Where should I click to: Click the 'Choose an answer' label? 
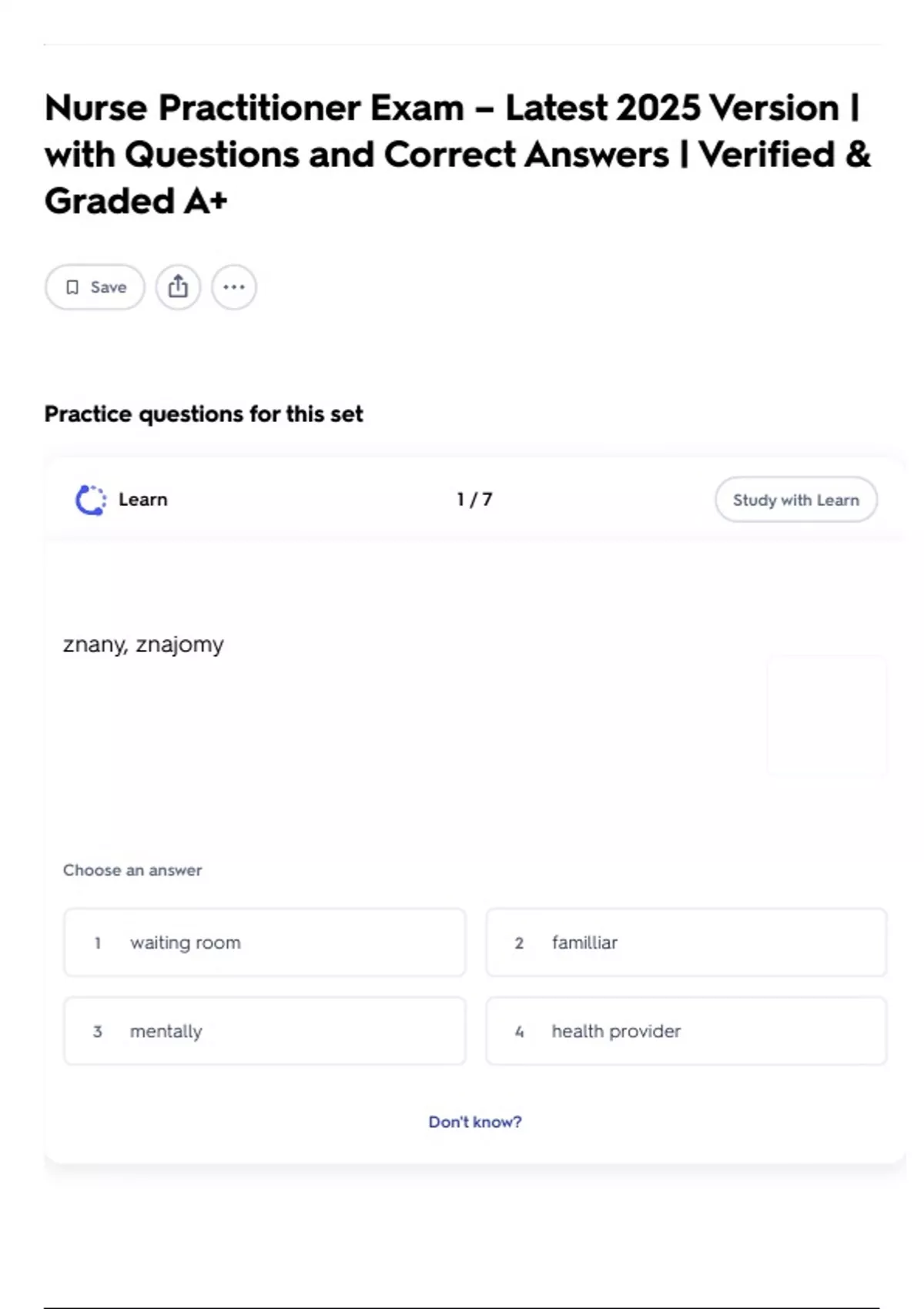pos(132,870)
